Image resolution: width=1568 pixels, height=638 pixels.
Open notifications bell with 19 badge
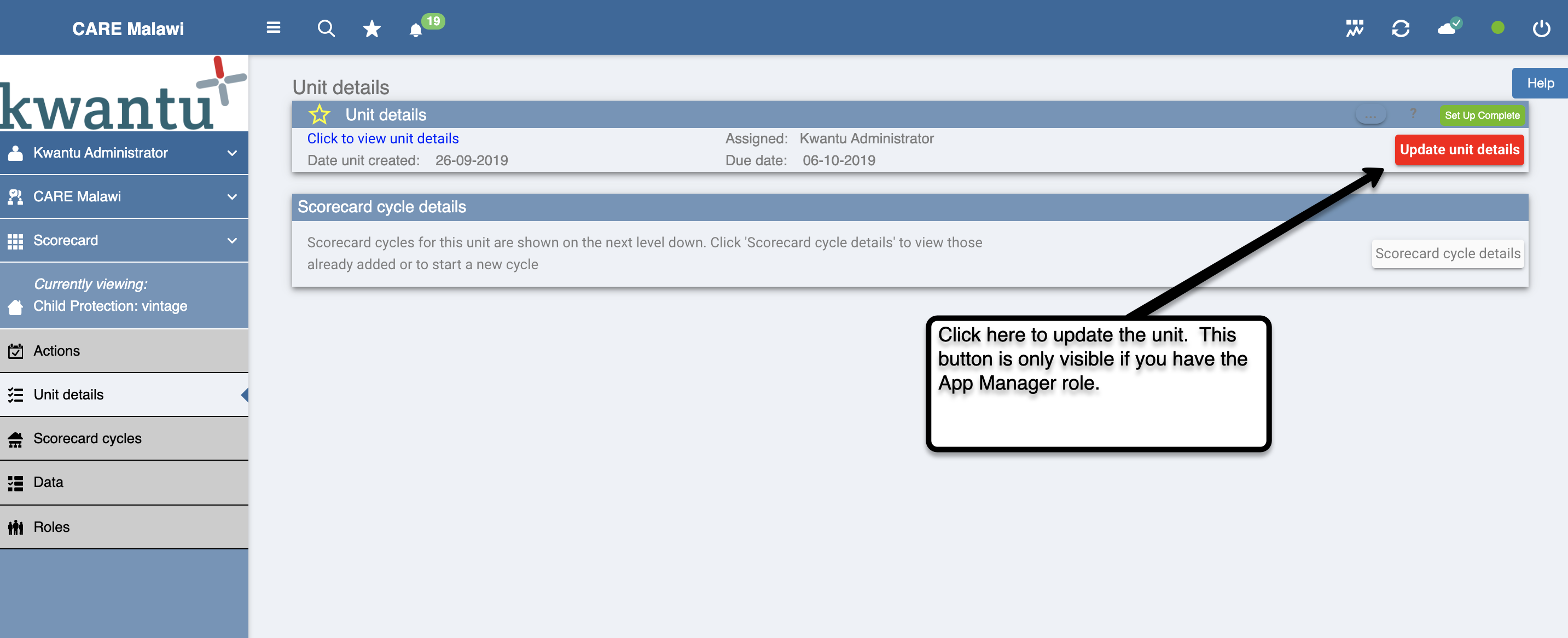[416, 30]
